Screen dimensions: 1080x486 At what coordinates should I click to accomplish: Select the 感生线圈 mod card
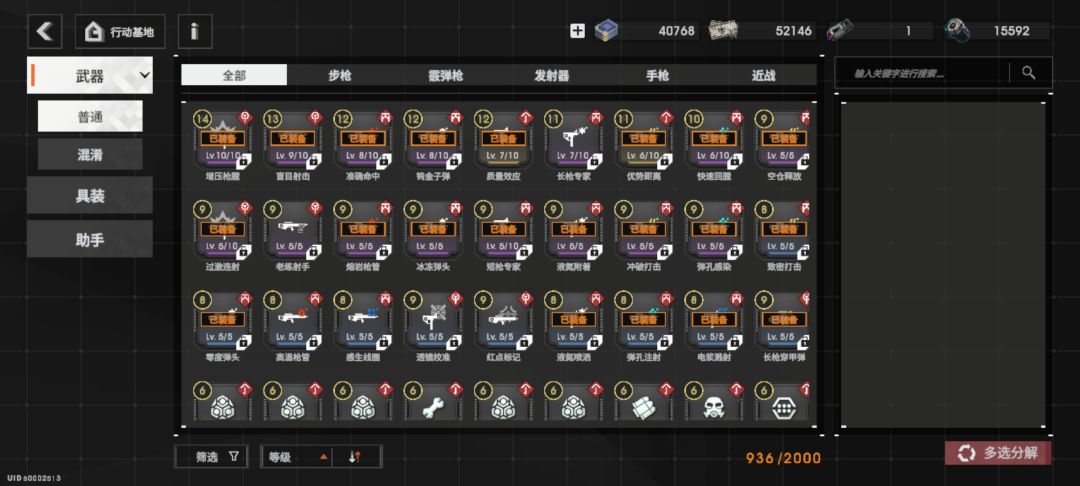363,326
